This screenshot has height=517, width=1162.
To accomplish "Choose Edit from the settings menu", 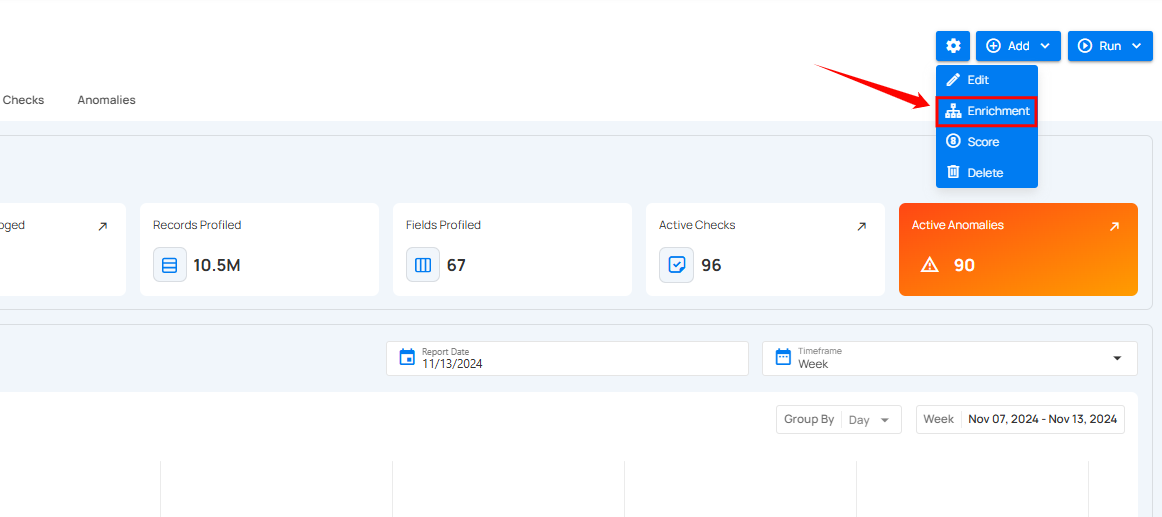I will 986,80.
